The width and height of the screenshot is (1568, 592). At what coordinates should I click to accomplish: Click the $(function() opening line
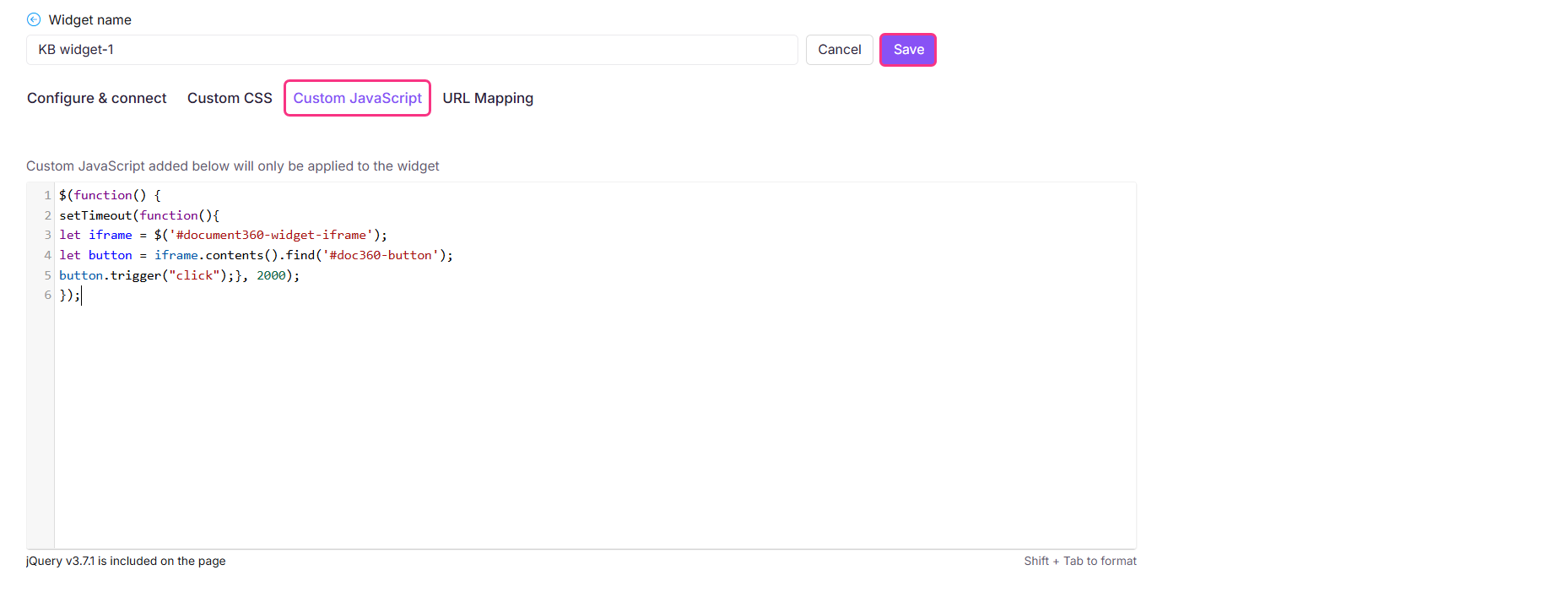(110, 195)
